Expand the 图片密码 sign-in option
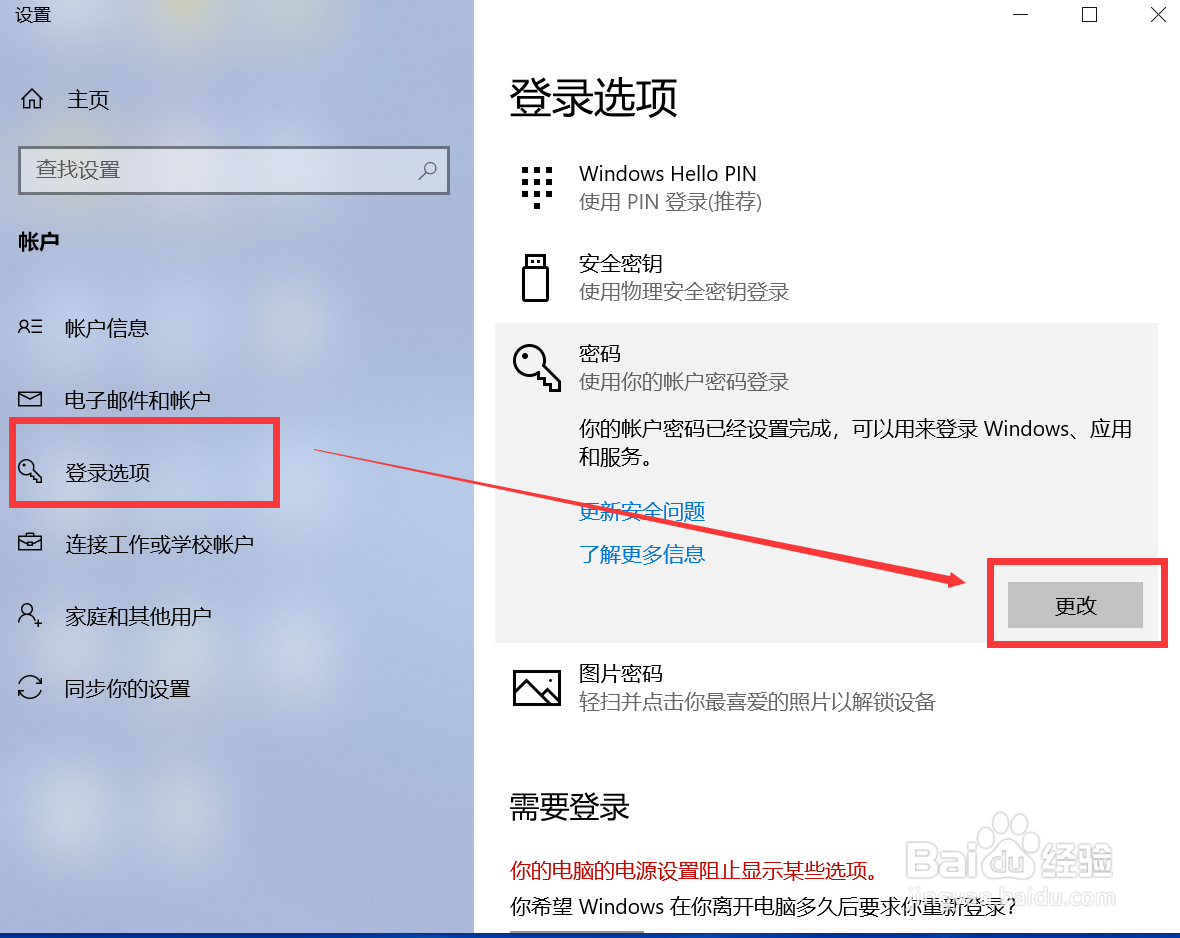The image size is (1180, 938). [x=826, y=687]
